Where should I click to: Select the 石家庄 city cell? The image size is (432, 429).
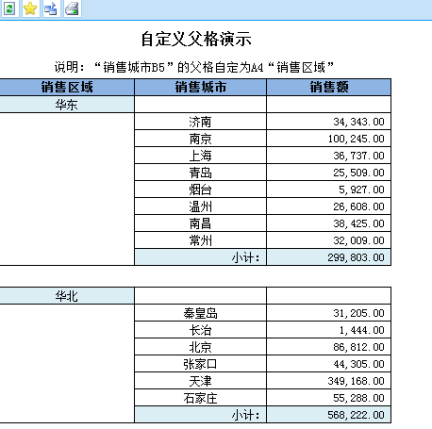pyautogui.click(x=200, y=398)
